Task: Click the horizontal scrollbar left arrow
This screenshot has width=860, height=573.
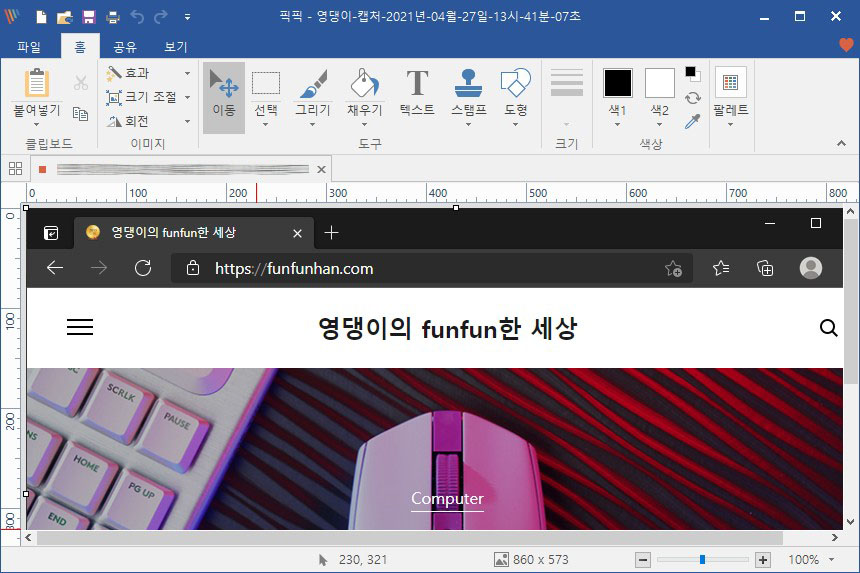Action: tap(28, 537)
